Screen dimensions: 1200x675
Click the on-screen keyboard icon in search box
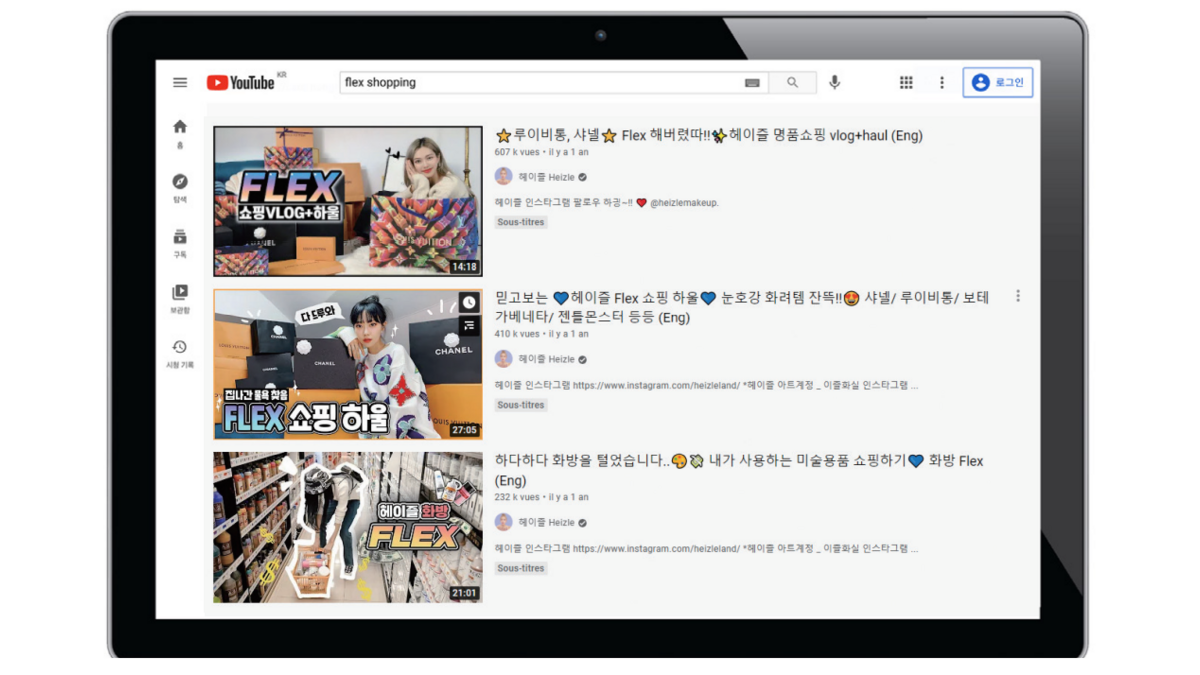click(752, 83)
